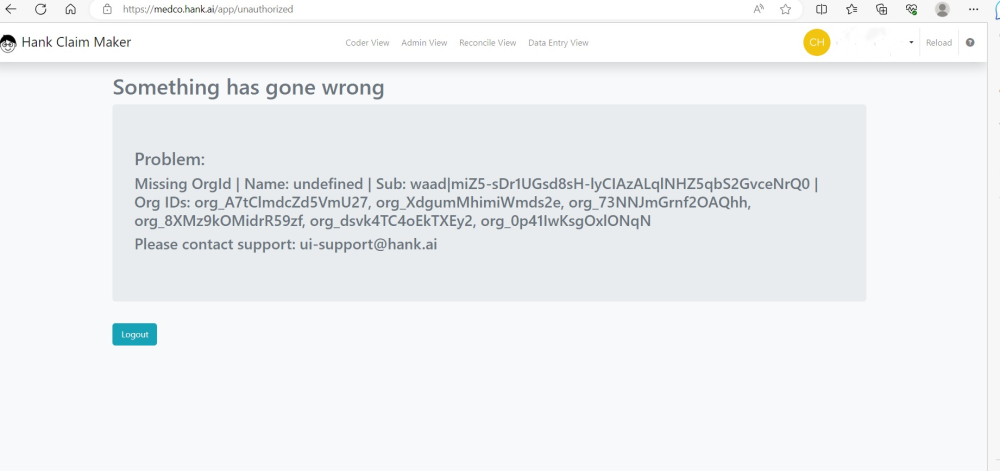Screen dimensions: 1000x471
Task: Switch to Coder View
Action: pyautogui.click(x=367, y=43)
